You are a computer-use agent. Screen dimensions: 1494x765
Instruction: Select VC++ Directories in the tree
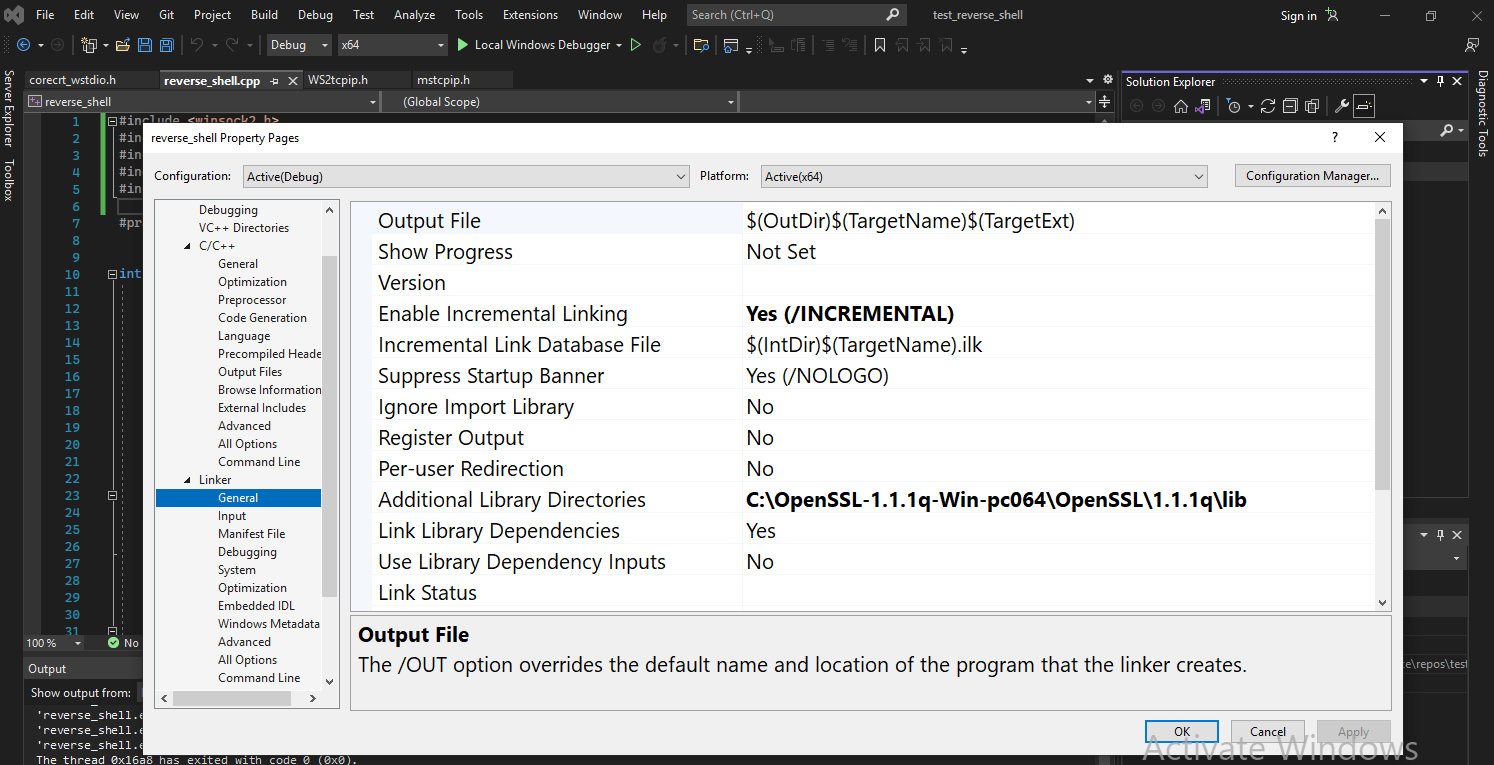point(244,228)
